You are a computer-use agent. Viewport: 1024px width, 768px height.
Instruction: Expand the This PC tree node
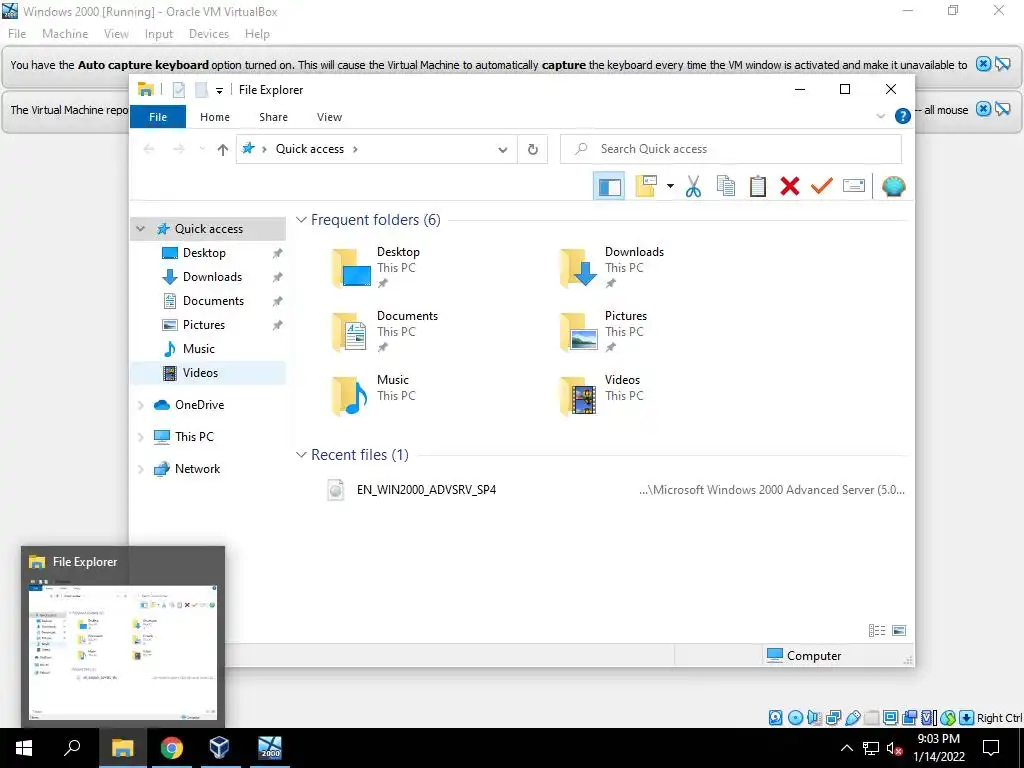(140, 437)
